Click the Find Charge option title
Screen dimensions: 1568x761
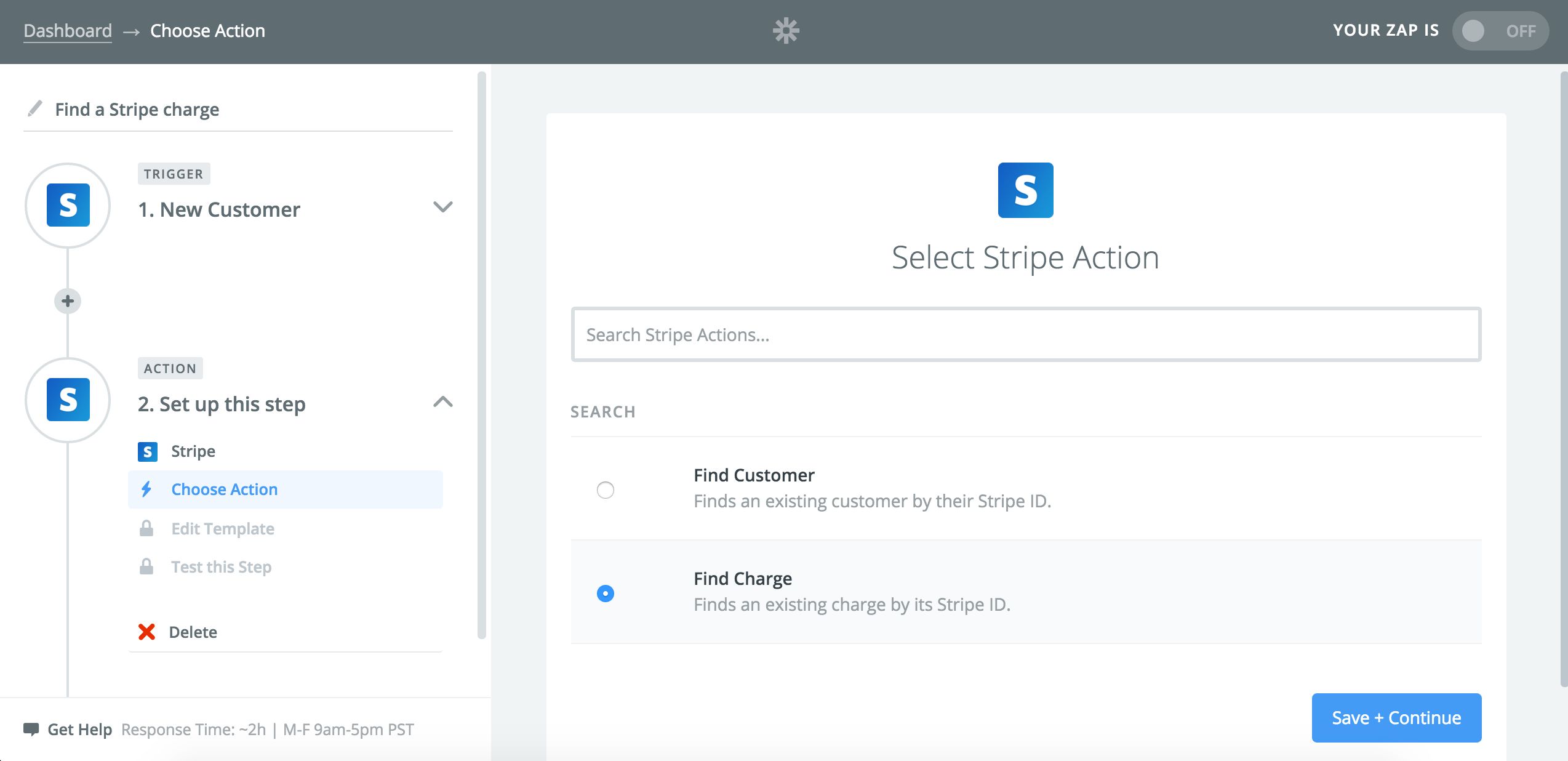(743, 579)
